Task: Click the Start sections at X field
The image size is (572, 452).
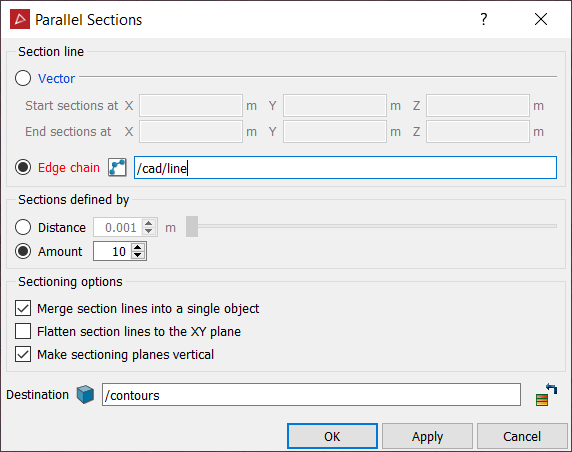Action: 191,105
